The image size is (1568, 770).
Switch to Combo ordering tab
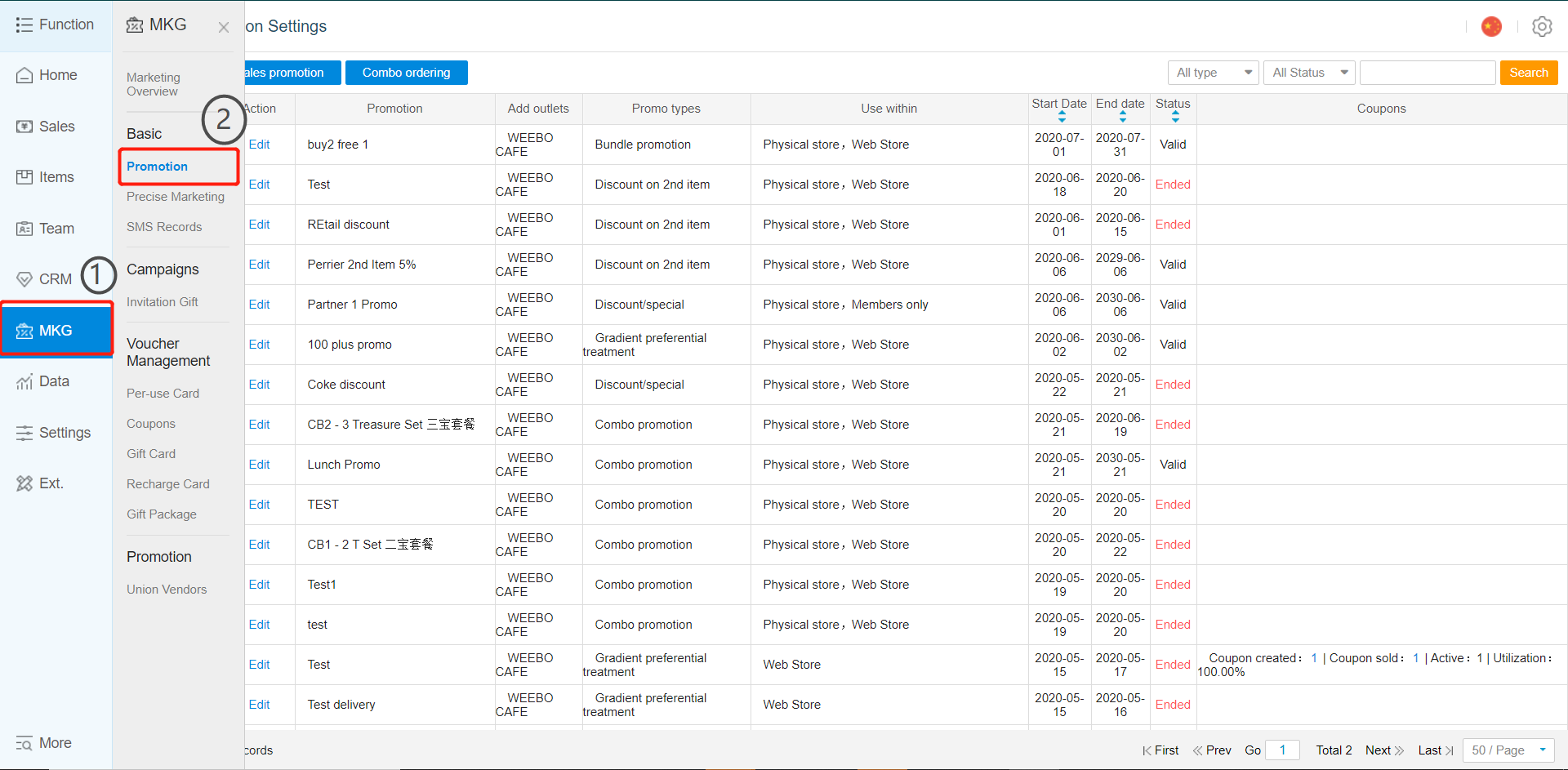pos(407,73)
